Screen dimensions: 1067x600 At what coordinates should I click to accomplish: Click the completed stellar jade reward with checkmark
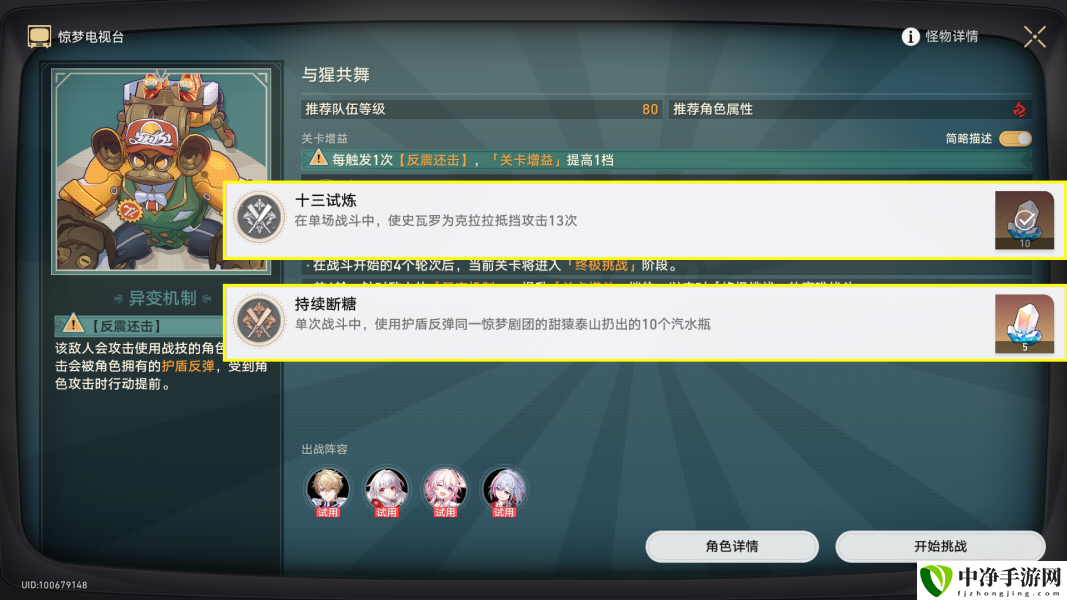point(1024,220)
